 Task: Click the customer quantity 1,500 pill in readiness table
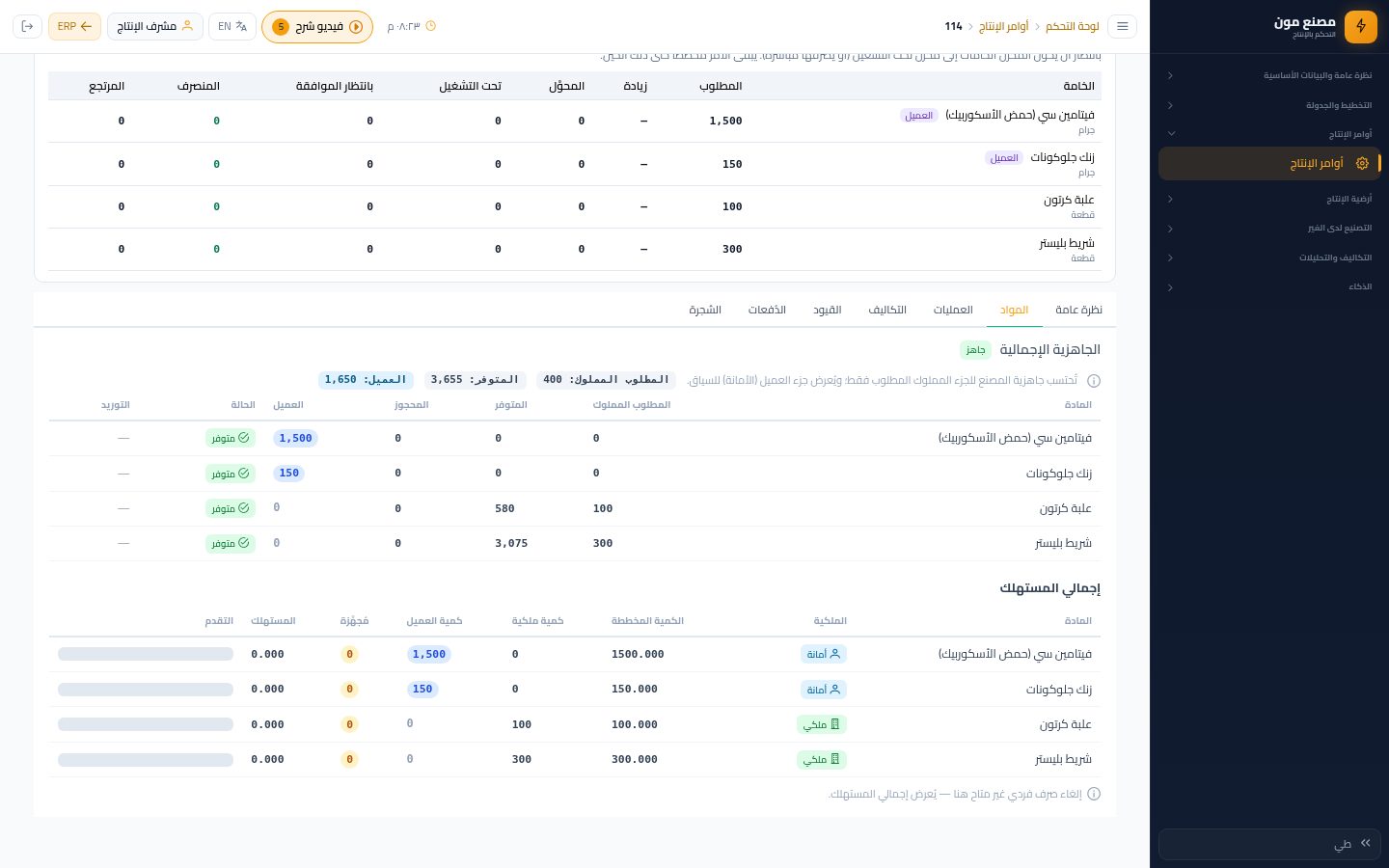(x=295, y=438)
